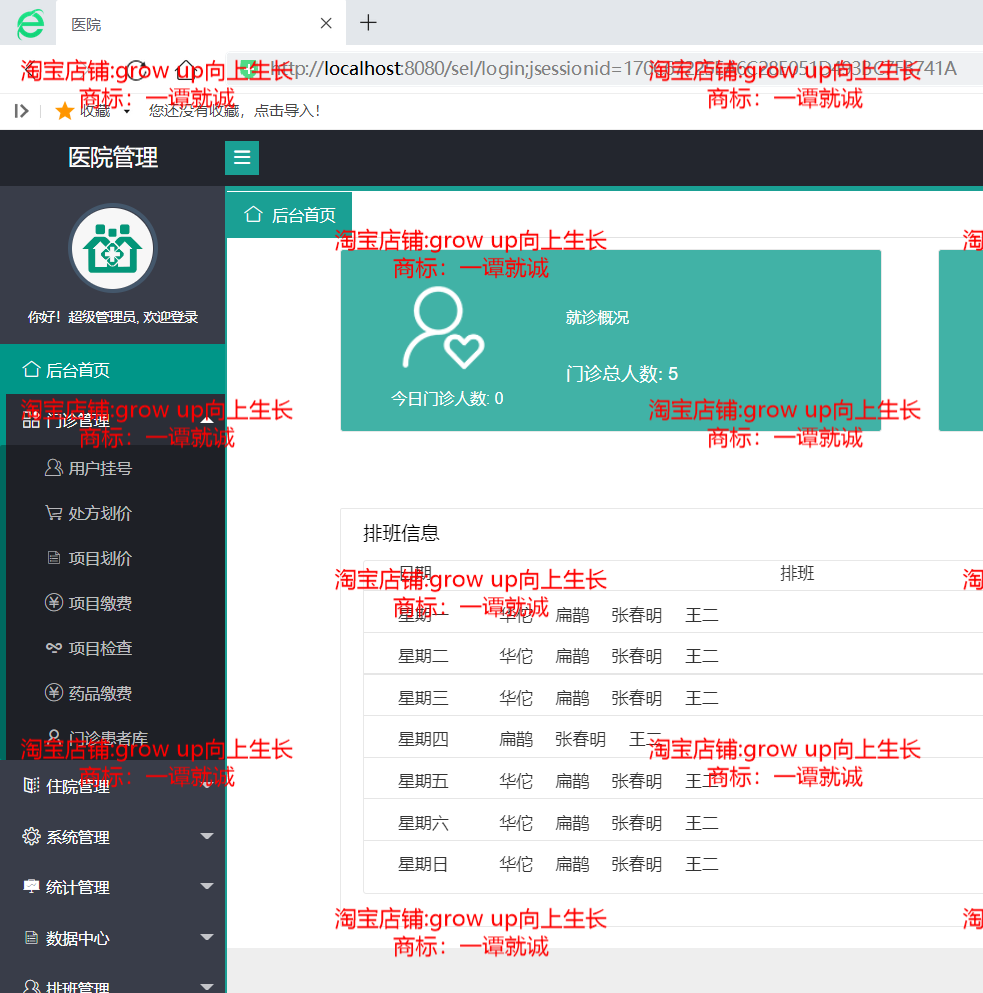Open 项目划价 menu item
The width and height of the screenshot is (983, 993).
(100, 558)
